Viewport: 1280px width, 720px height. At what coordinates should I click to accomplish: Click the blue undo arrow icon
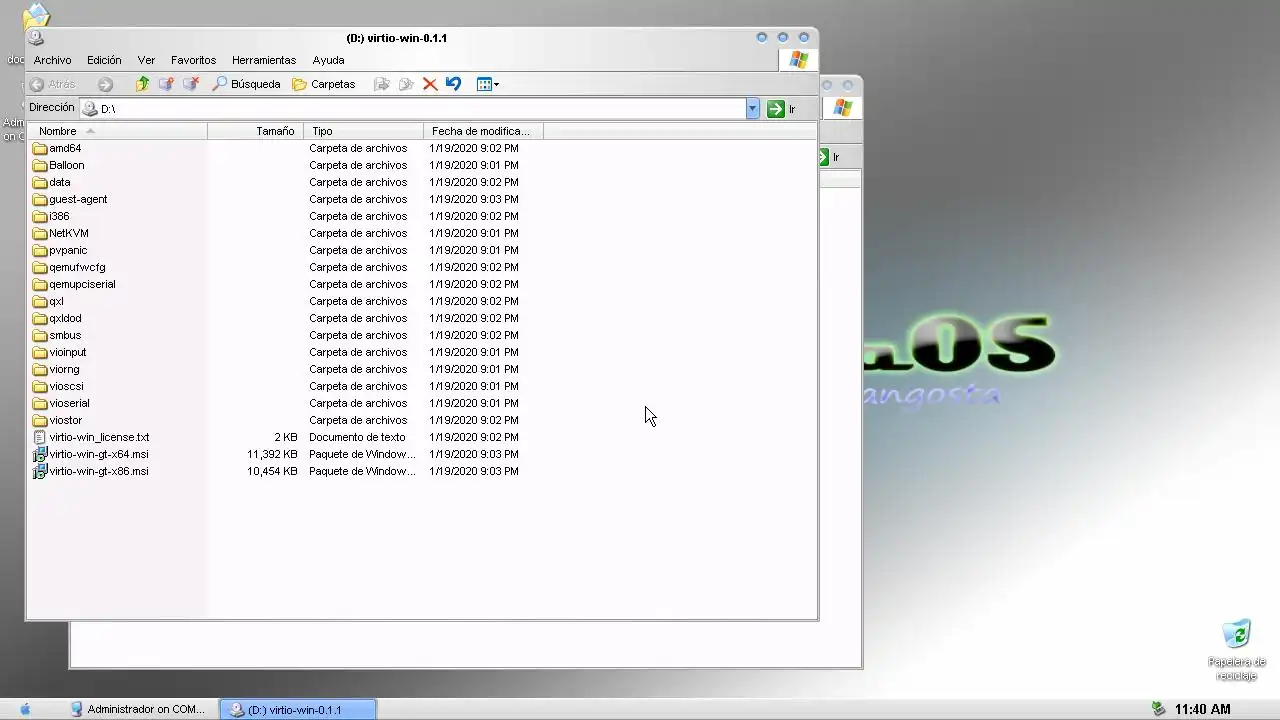click(453, 84)
